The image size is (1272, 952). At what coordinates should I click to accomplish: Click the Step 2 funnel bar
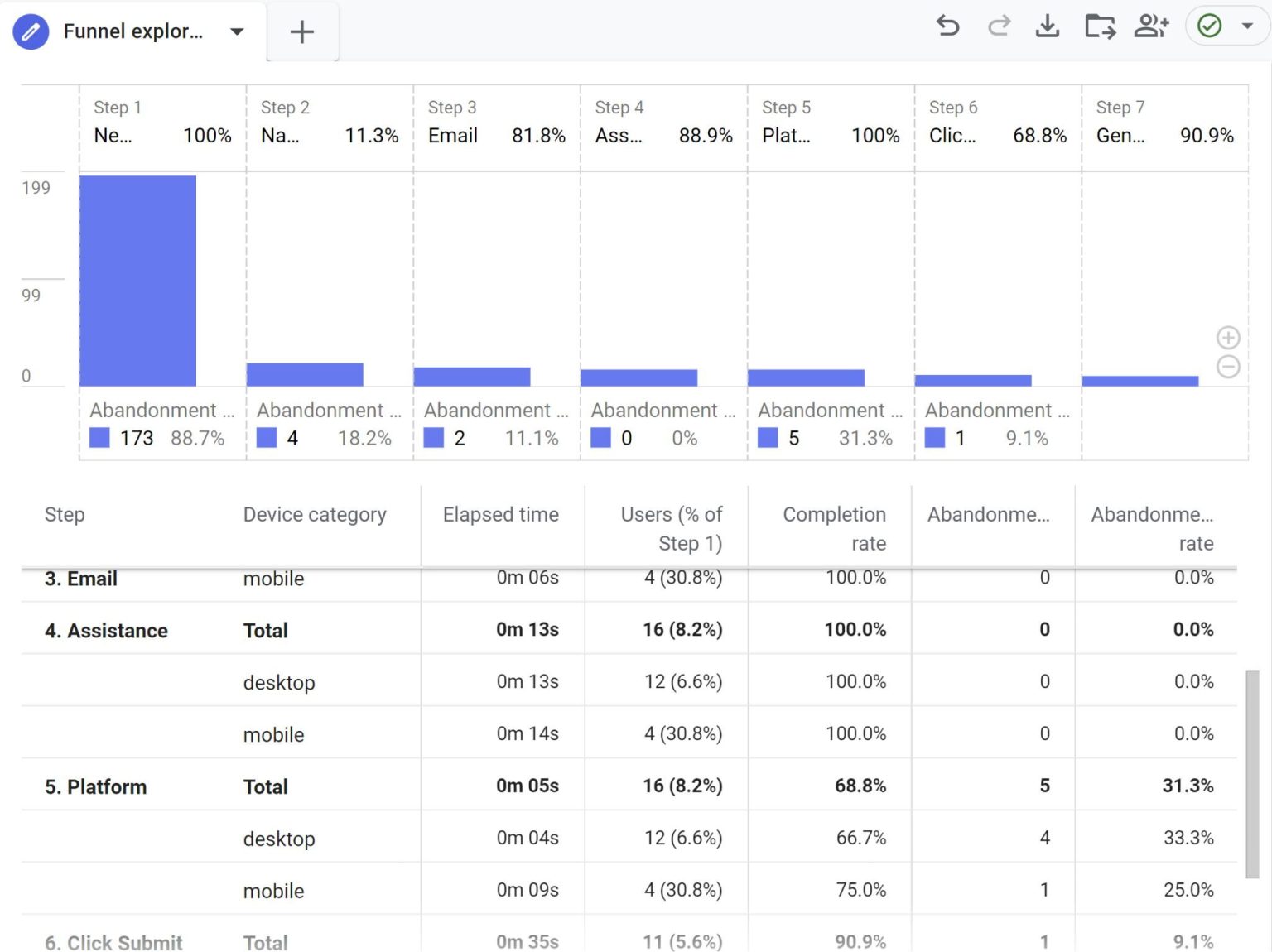[305, 374]
